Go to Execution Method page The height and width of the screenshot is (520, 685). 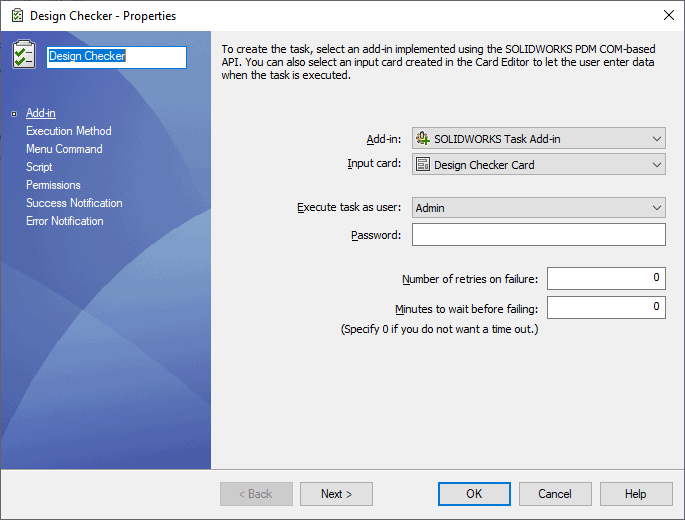pyautogui.click(x=69, y=131)
